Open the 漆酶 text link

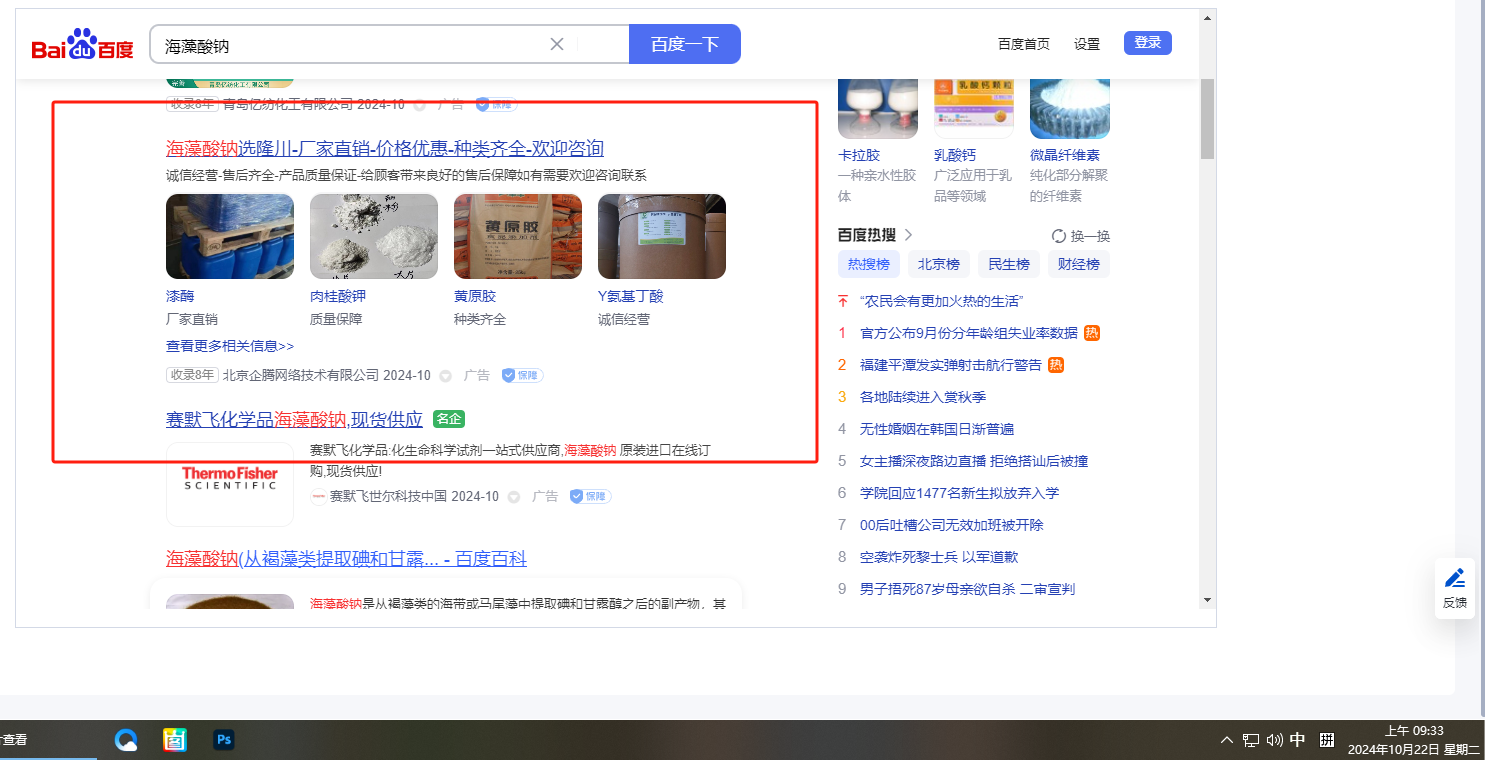[180, 296]
